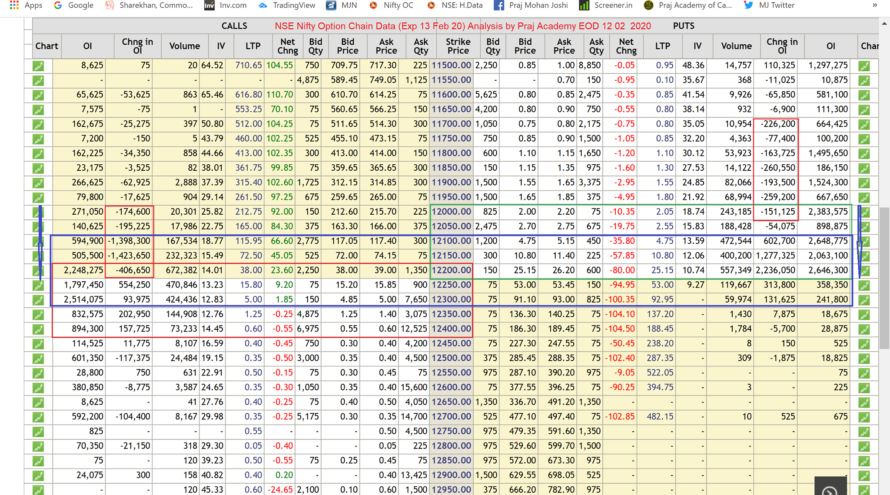Select strike price 12300.00
This screenshot has width=890, height=495.
[451, 300]
